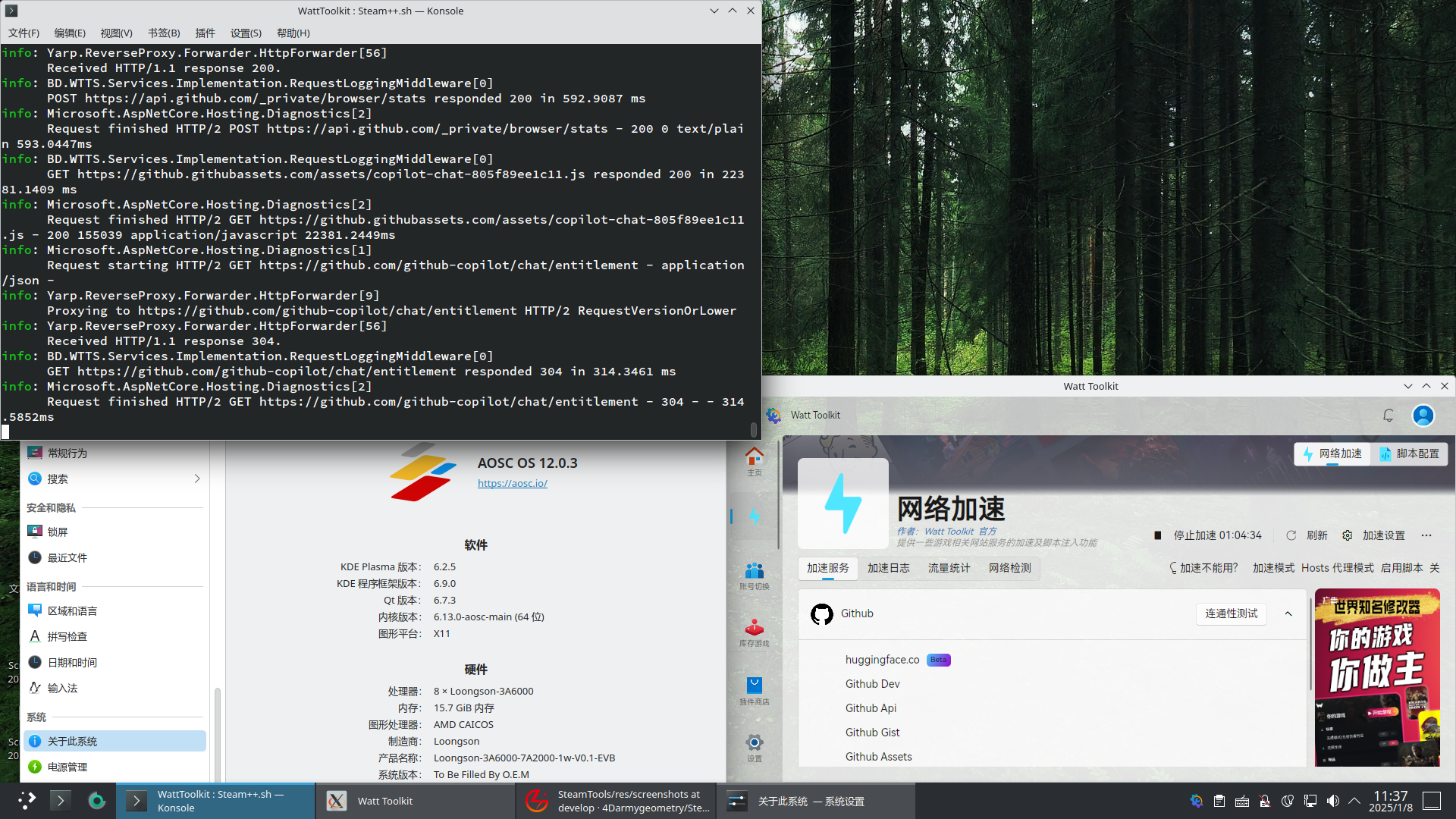
Task: Click the Watt Toolkit tray icon
Action: click(x=1197, y=801)
